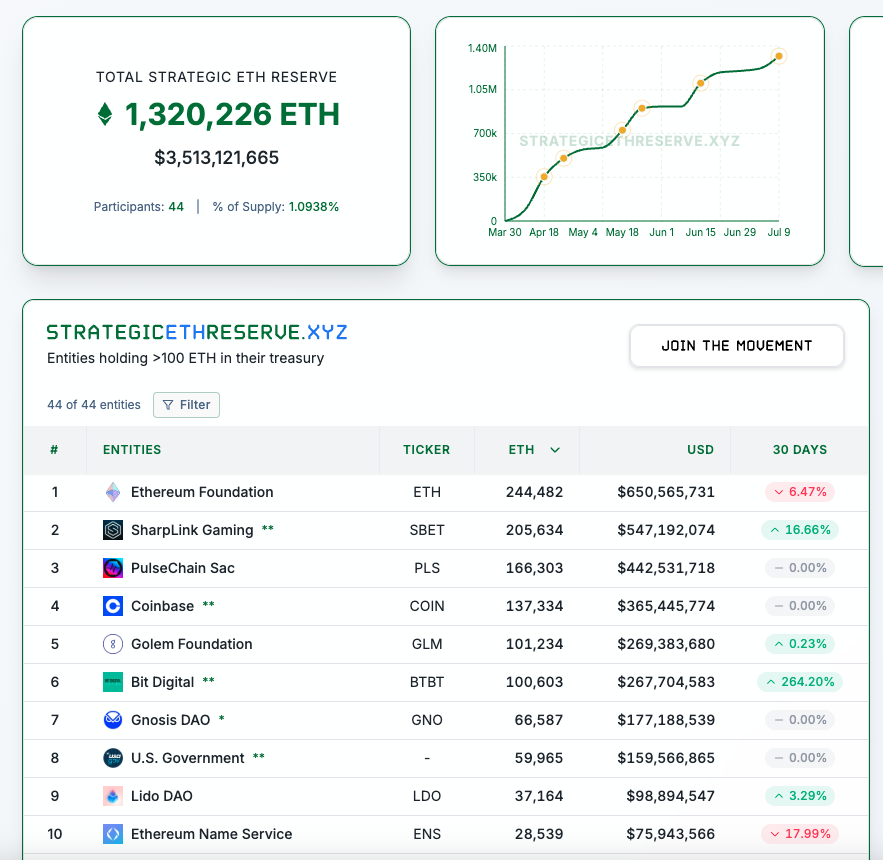The width and height of the screenshot is (883, 860).
Task: Click the Coinbase logo icon
Action: (x=113, y=606)
